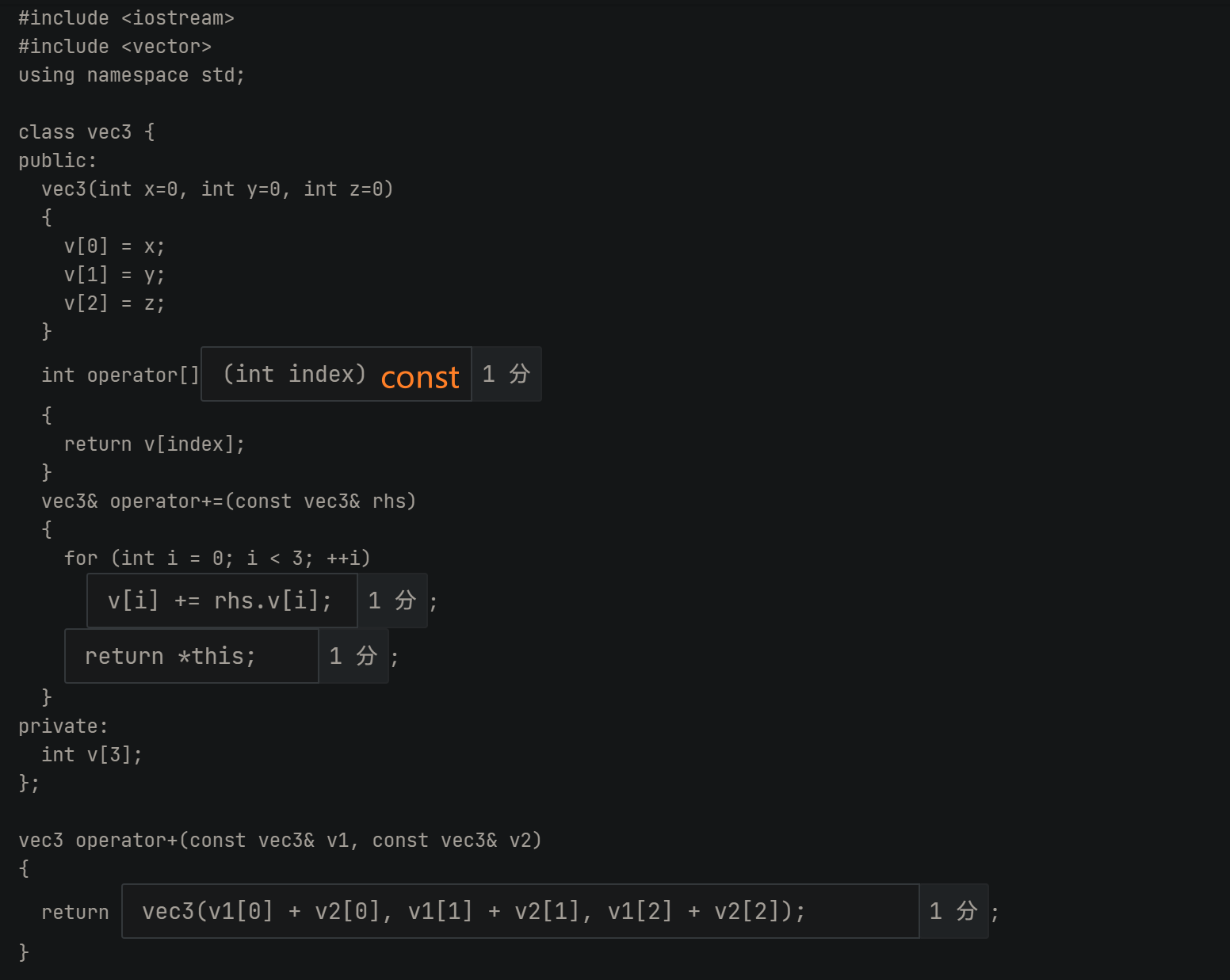Click the '1 分' badge next to the vec3 return answer

click(954, 911)
